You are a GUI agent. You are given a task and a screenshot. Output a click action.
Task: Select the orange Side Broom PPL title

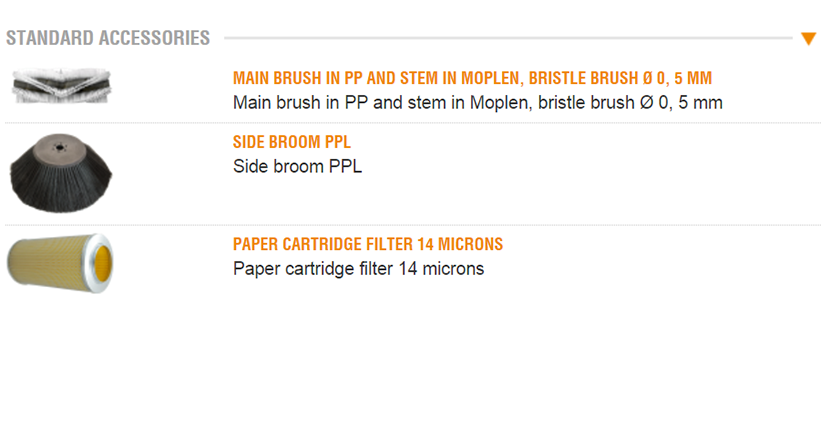(291, 142)
